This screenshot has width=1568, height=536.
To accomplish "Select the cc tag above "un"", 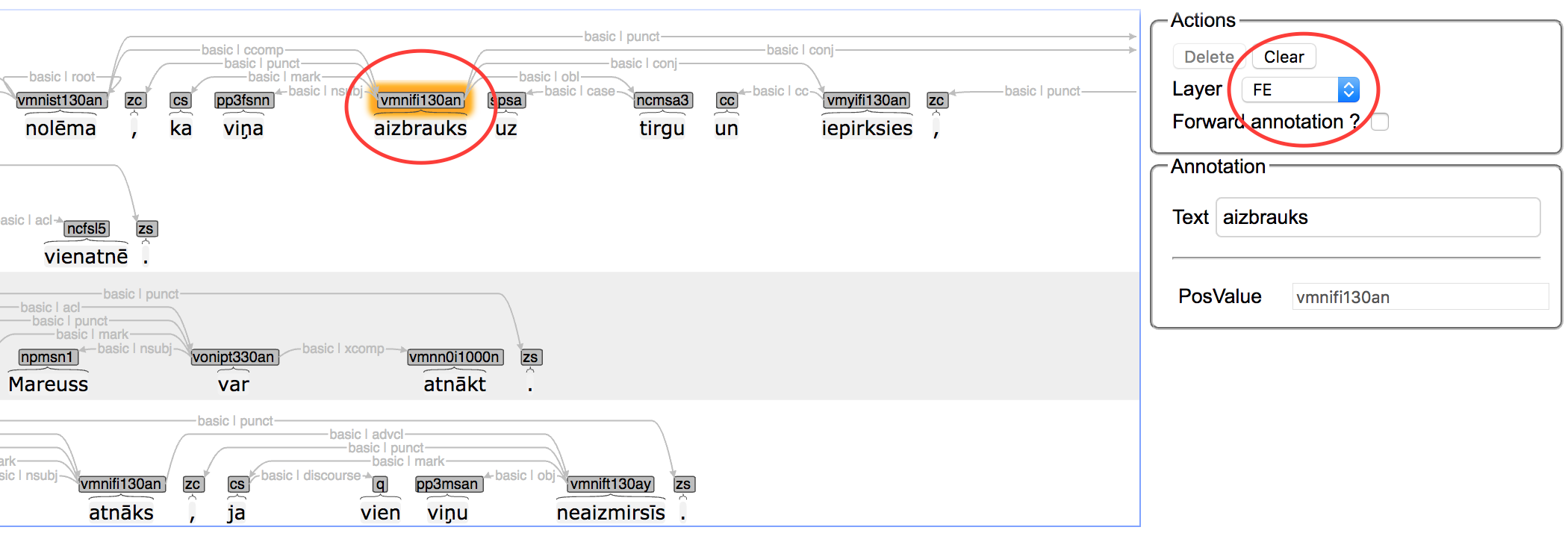I will click(726, 99).
